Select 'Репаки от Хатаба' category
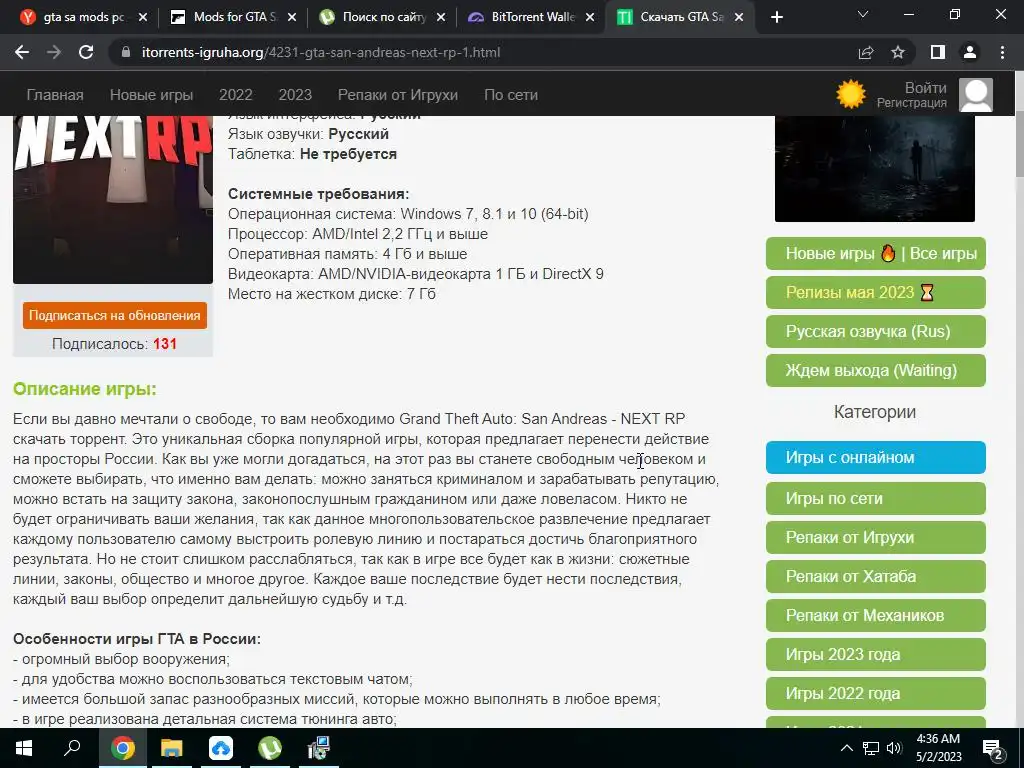 pyautogui.click(x=876, y=577)
